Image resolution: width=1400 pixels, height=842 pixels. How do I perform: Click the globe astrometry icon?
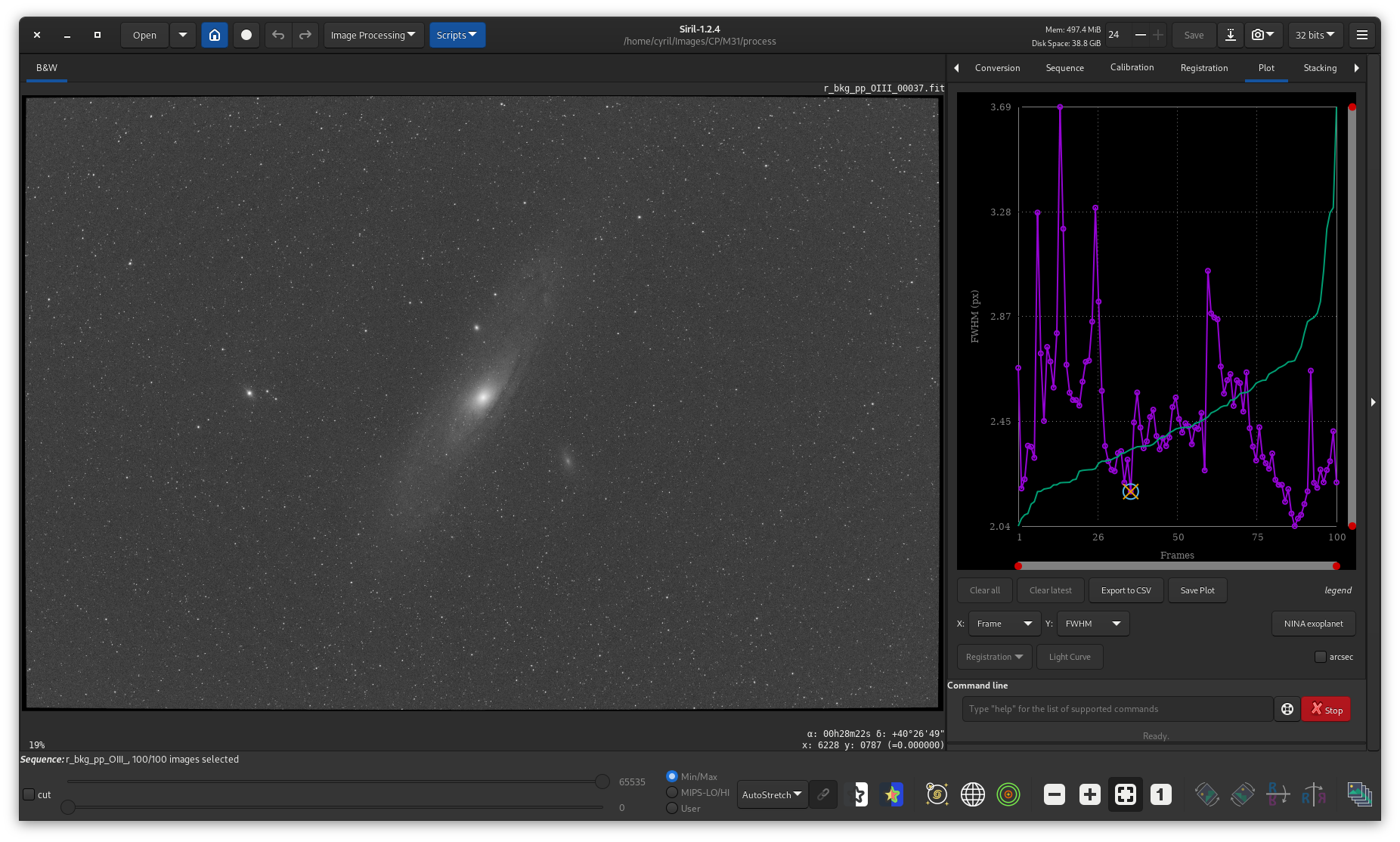(973, 794)
